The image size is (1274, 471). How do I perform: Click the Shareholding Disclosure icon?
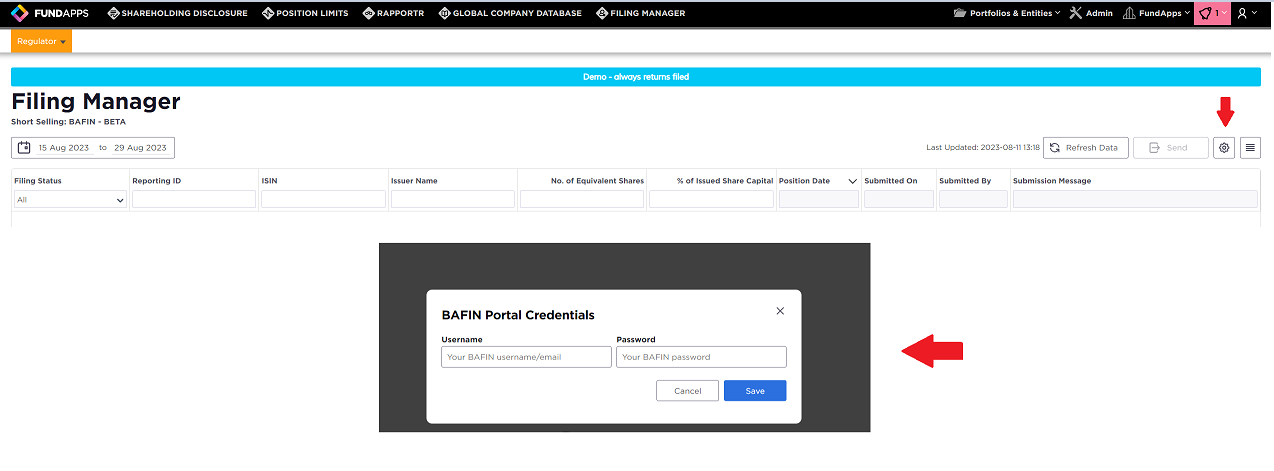[113, 13]
